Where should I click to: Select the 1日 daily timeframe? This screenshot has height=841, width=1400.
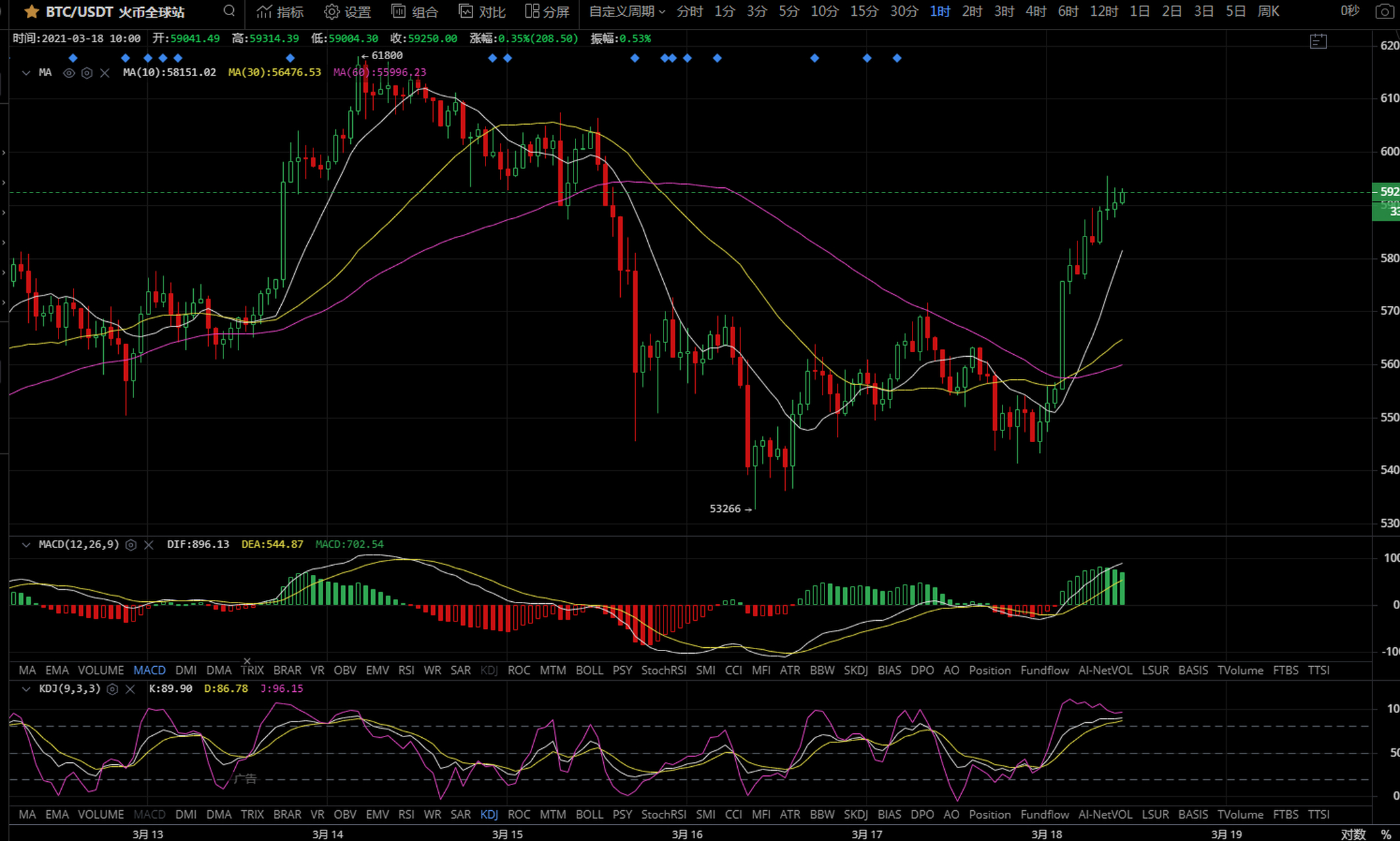click(x=1139, y=12)
